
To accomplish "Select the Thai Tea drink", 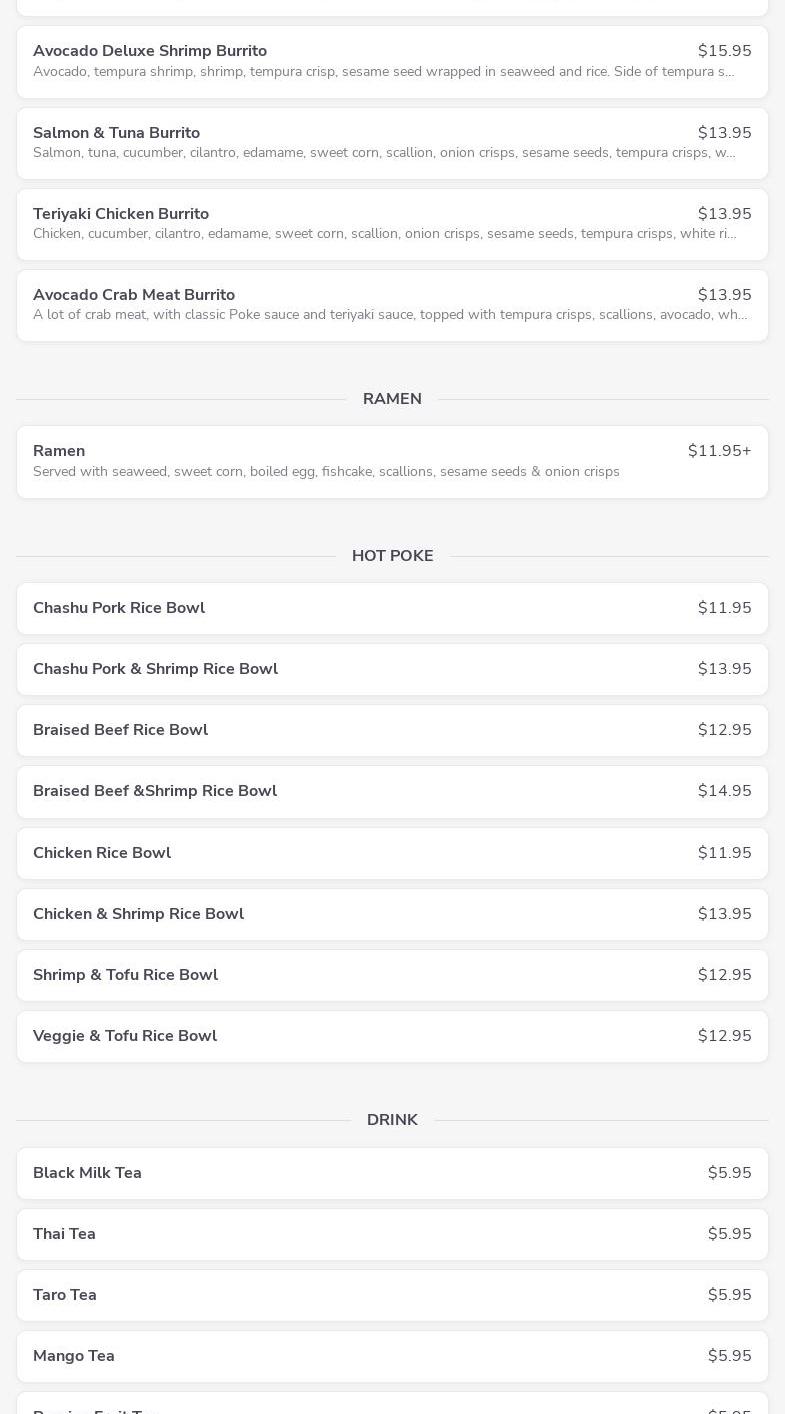I will click(392, 1234).
